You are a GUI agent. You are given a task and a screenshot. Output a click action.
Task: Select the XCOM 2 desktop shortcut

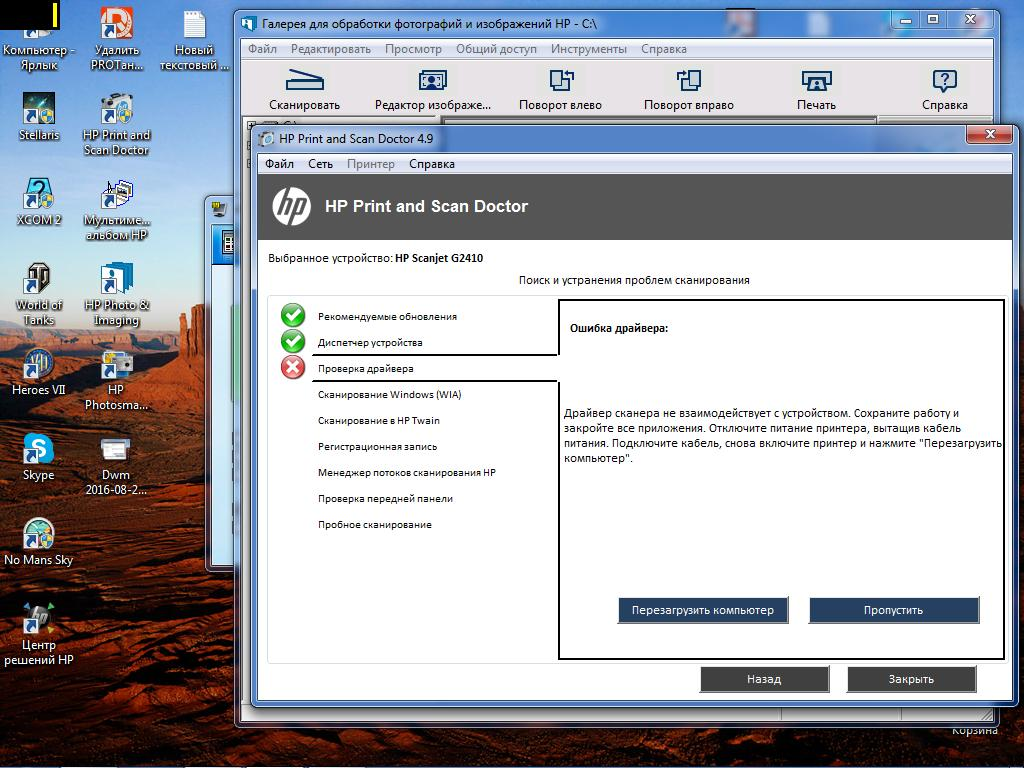(x=39, y=202)
